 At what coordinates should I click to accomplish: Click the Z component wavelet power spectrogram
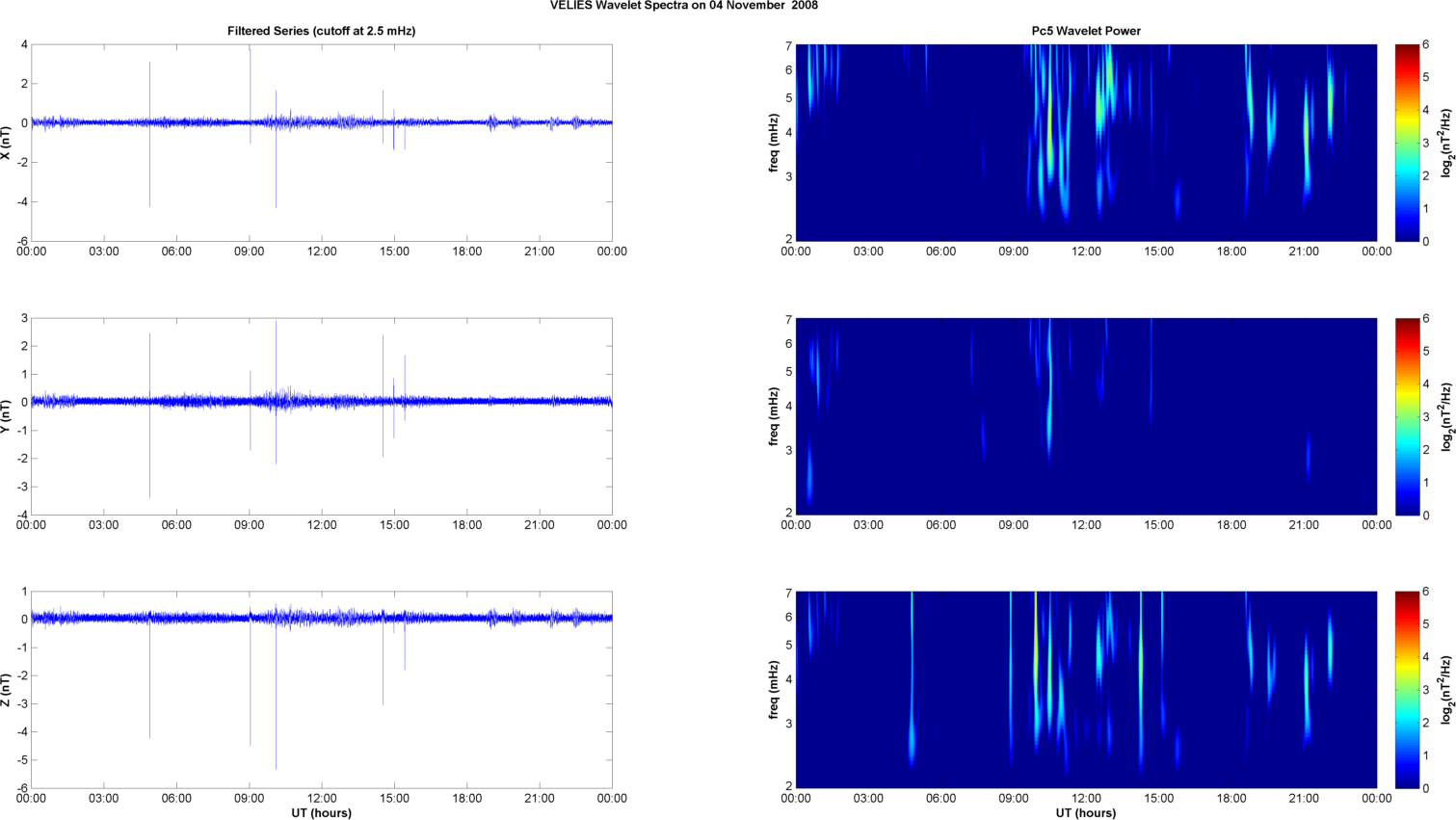click(1086, 690)
